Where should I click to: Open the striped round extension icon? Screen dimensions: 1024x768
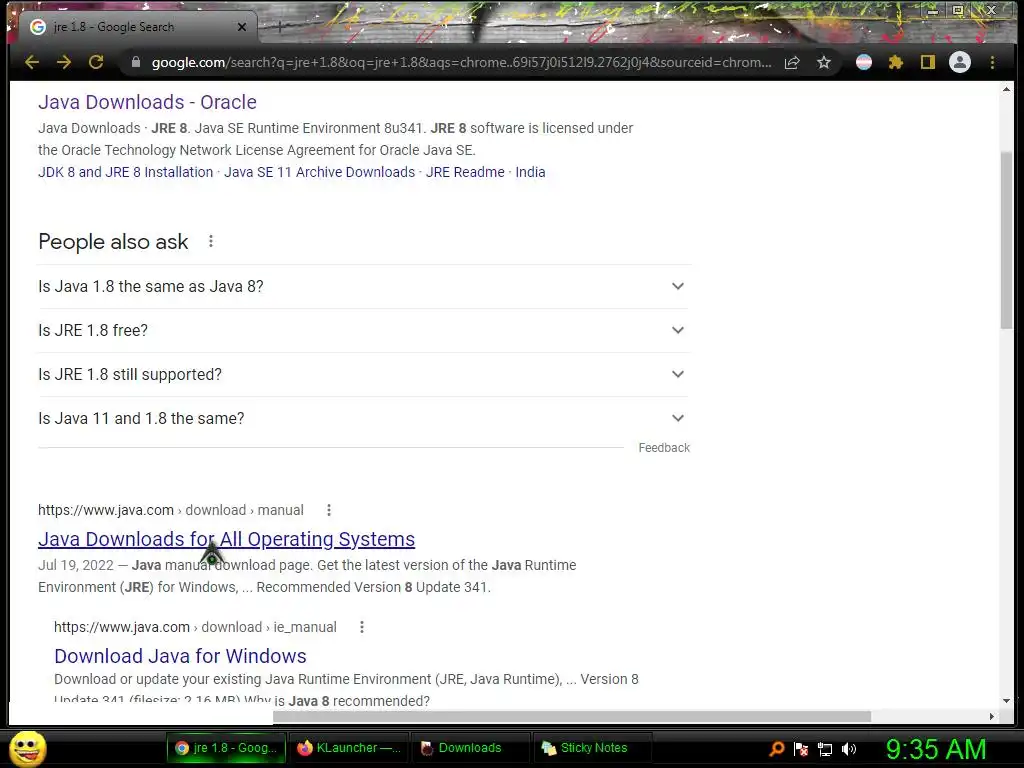(x=864, y=63)
